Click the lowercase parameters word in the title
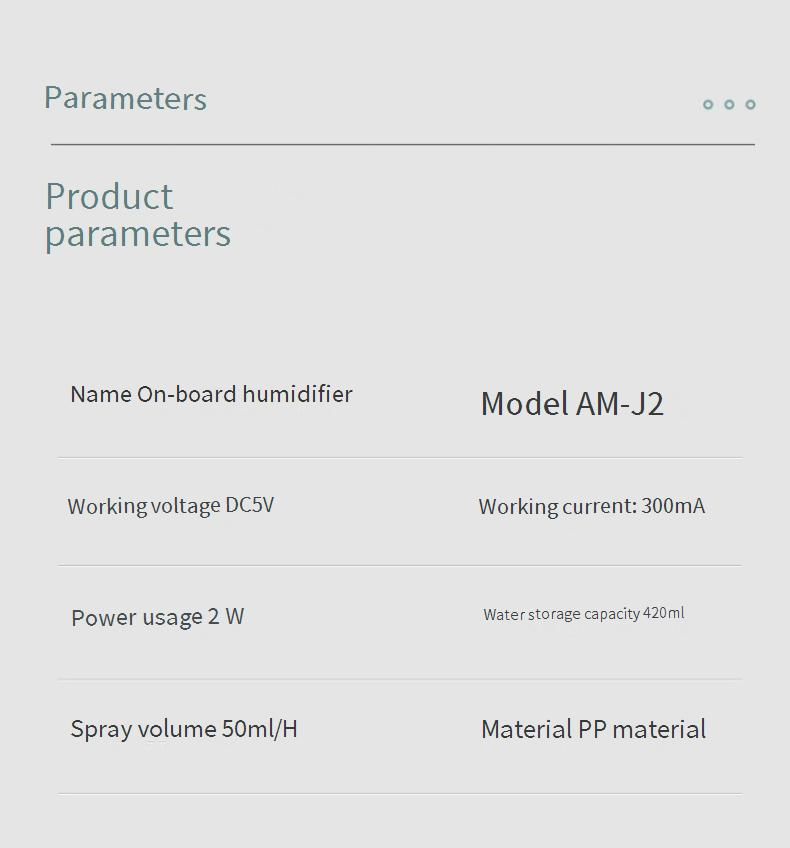This screenshot has width=790, height=848. click(x=138, y=234)
